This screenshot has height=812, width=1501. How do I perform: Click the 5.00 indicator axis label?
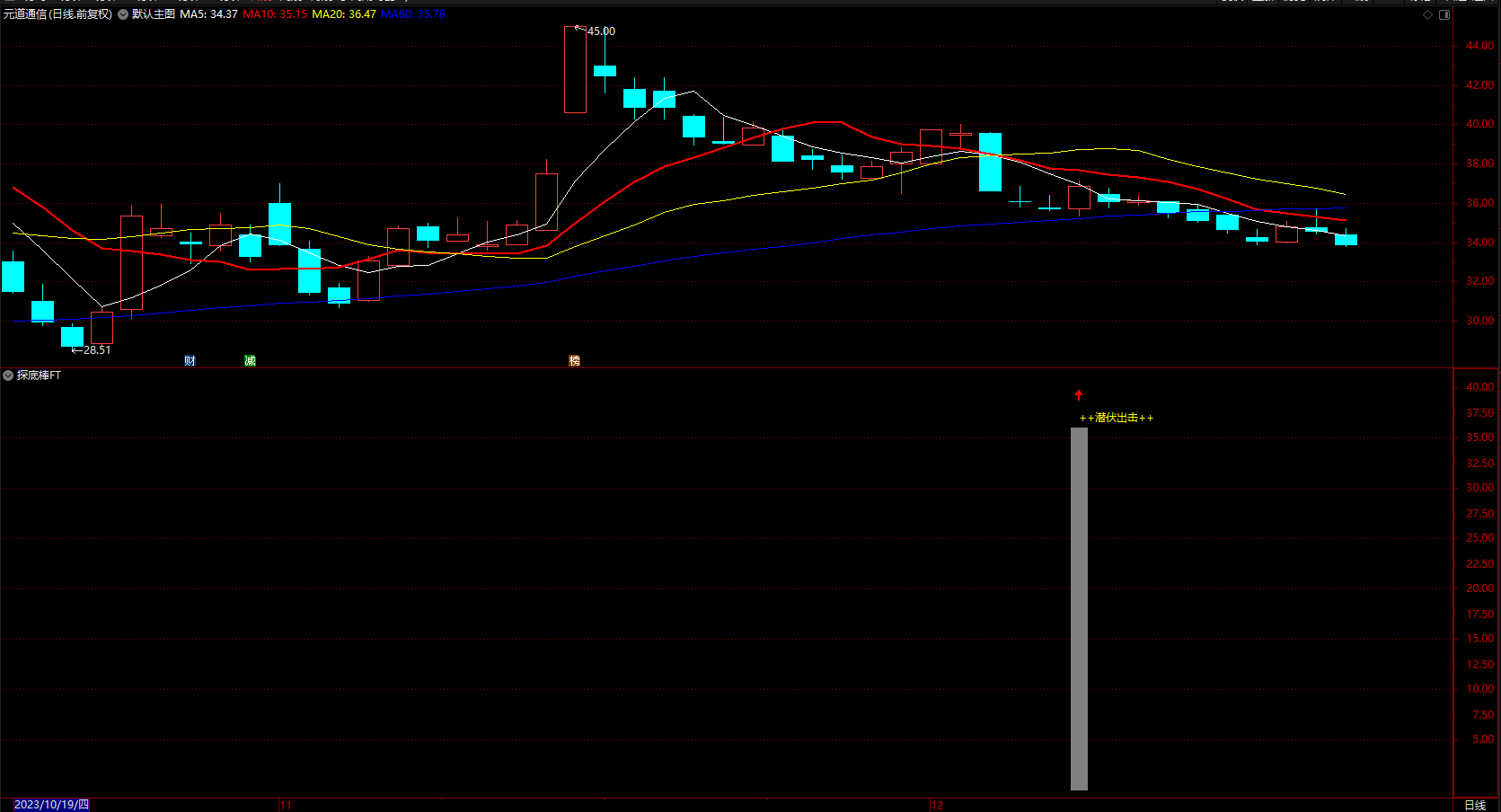(x=1483, y=739)
